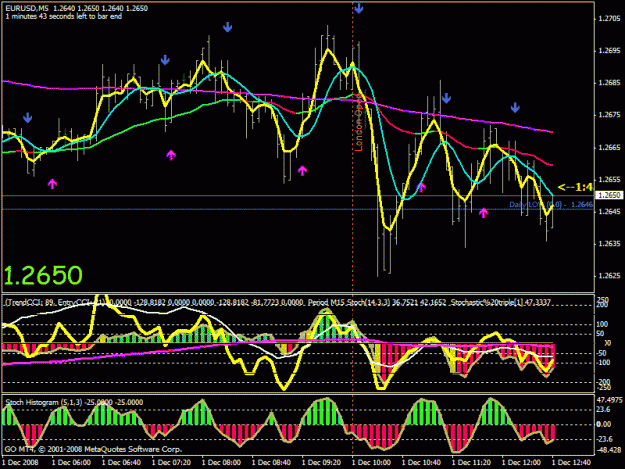Viewport: 625px width, 469px height.
Task: Click the 1.2705 price axis label
Action: click(609, 18)
